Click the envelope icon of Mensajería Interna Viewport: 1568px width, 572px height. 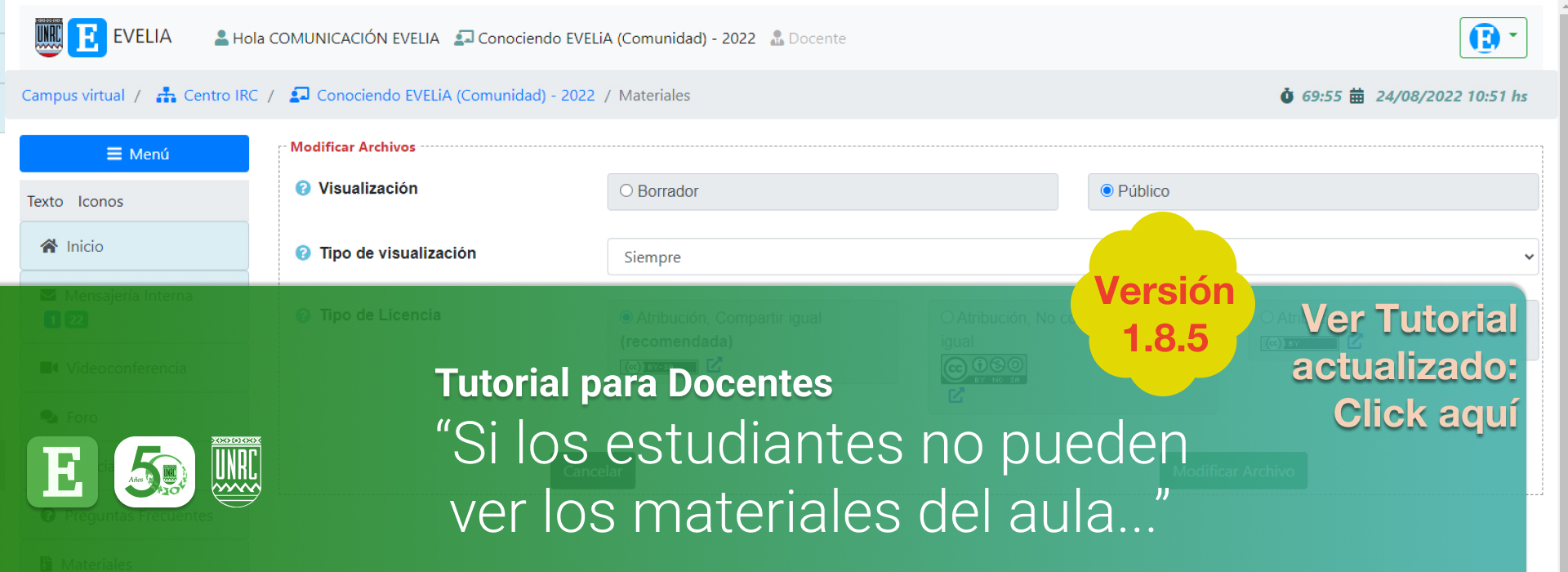click(x=48, y=295)
